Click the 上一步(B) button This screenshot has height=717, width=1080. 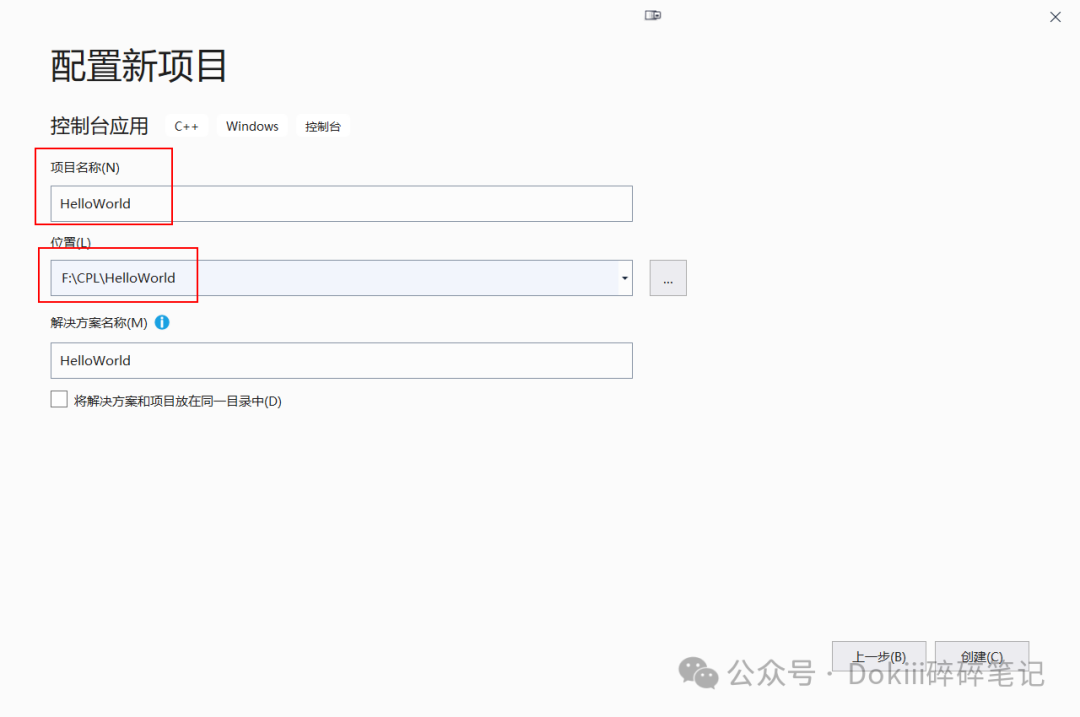878,656
